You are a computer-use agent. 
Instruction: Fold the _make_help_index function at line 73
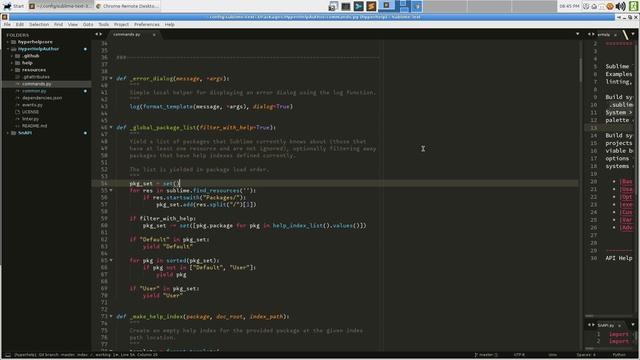(x=111, y=316)
